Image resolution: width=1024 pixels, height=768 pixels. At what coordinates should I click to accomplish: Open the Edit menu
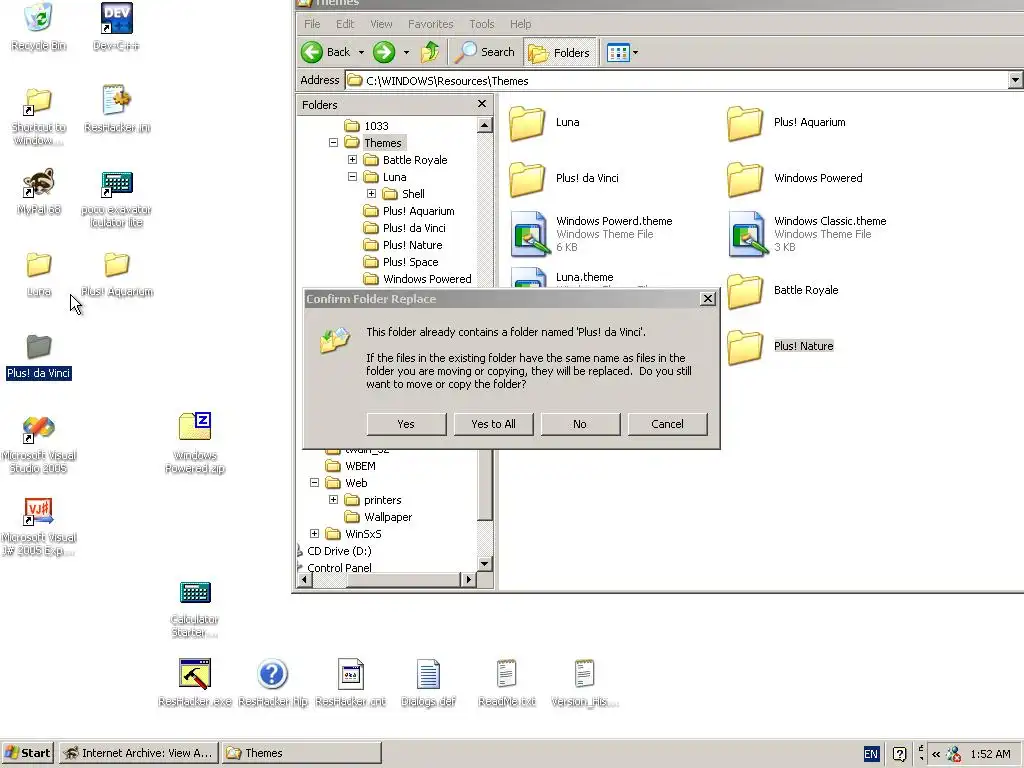345,24
